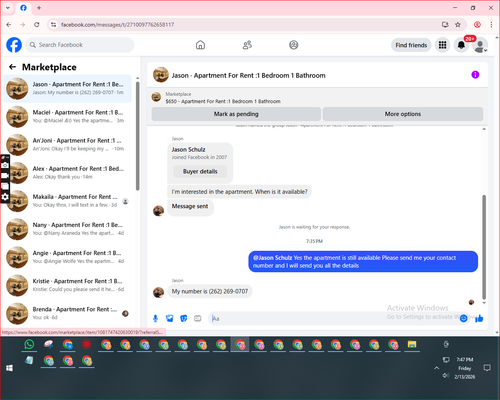Send a thumbs-up like

point(479,318)
